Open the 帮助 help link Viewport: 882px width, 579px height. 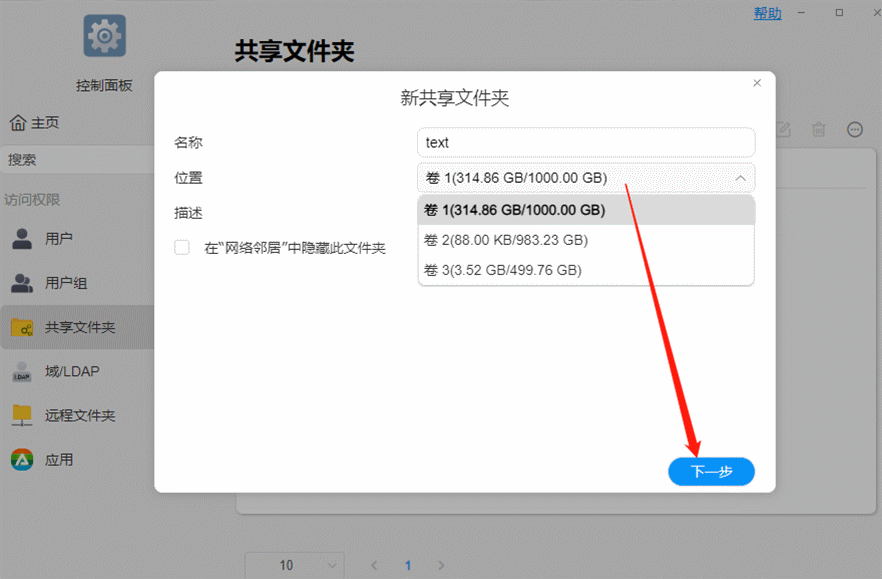pyautogui.click(x=767, y=13)
